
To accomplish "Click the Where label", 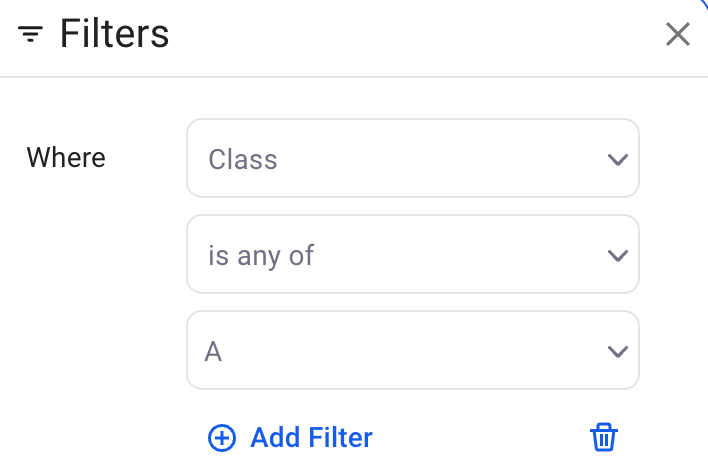I will [x=66, y=158].
